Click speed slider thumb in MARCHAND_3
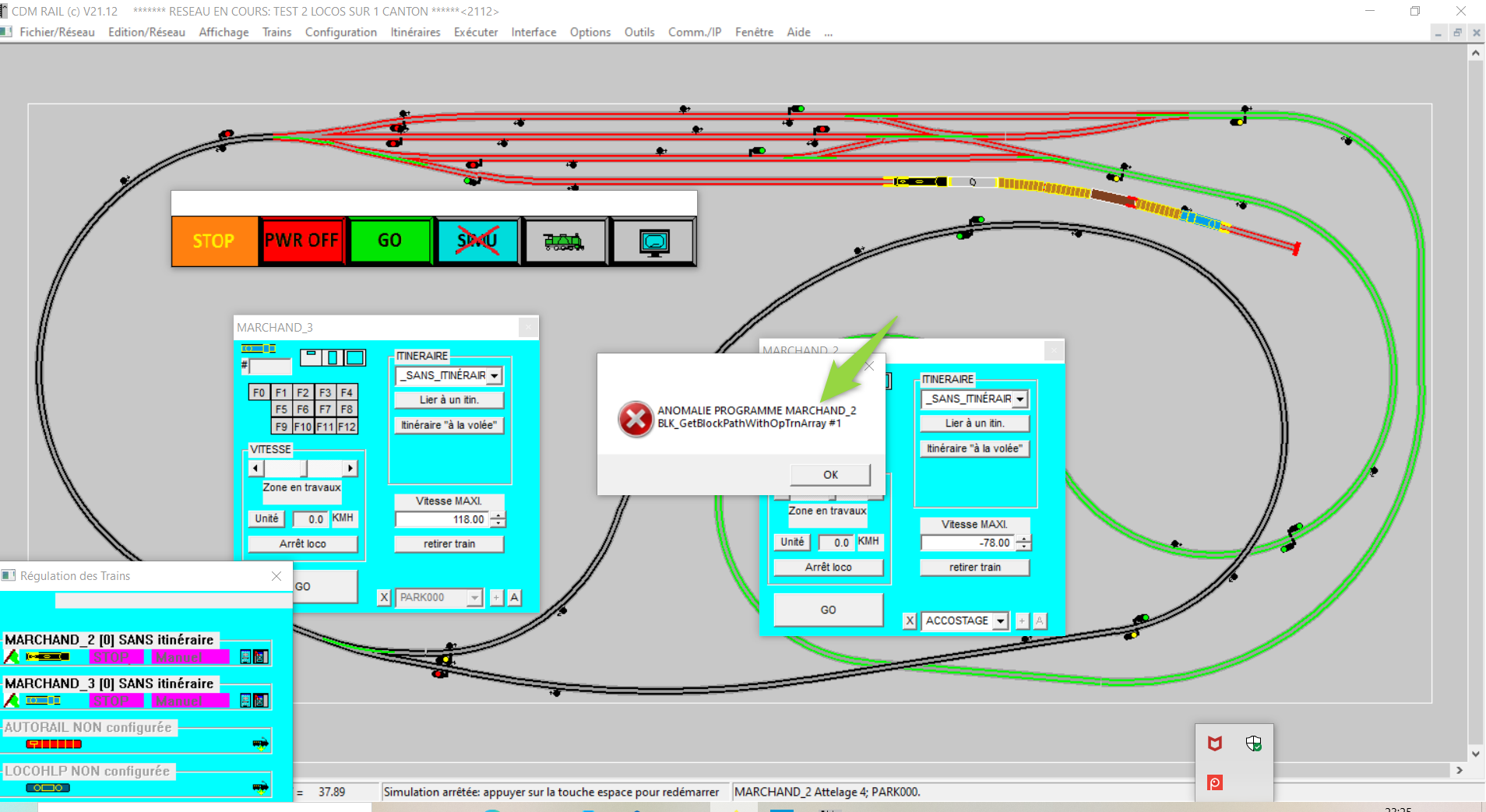Viewport: 1486px width, 812px height. click(x=304, y=468)
